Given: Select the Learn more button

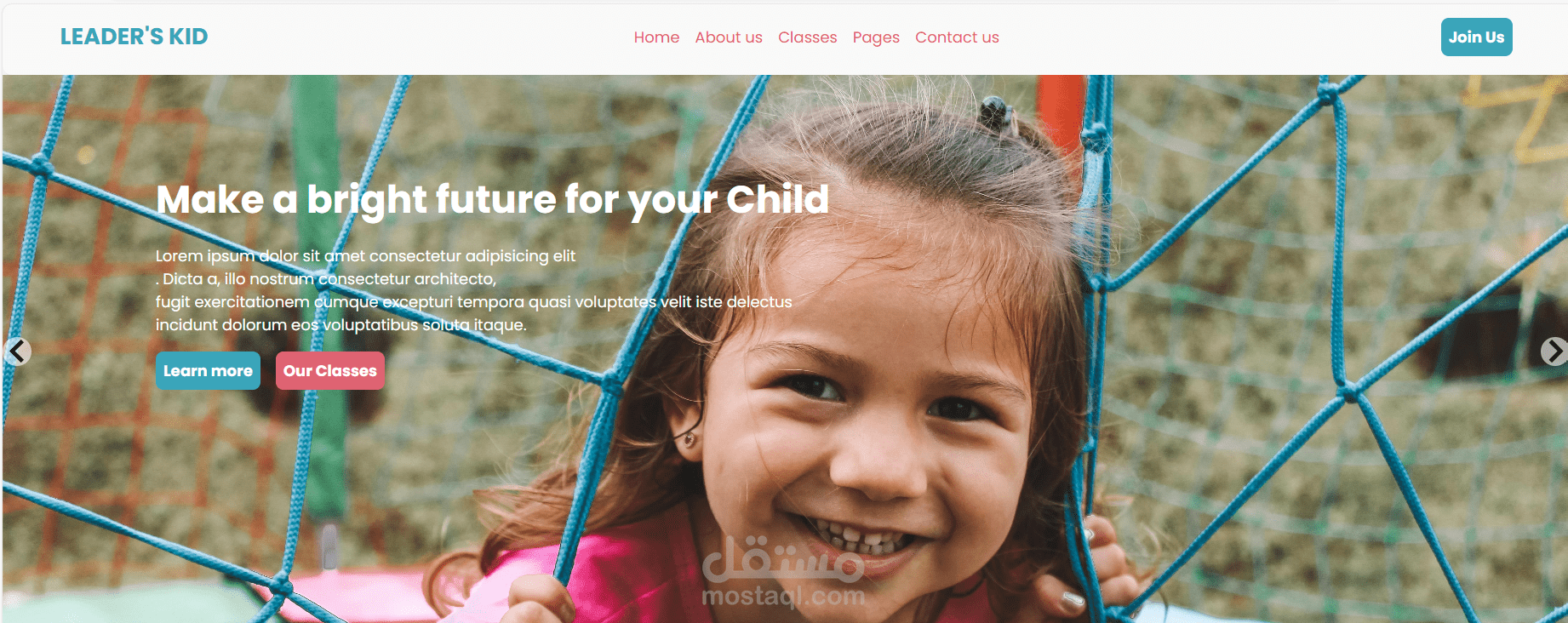Looking at the screenshot, I should click(x=208, y=370).
